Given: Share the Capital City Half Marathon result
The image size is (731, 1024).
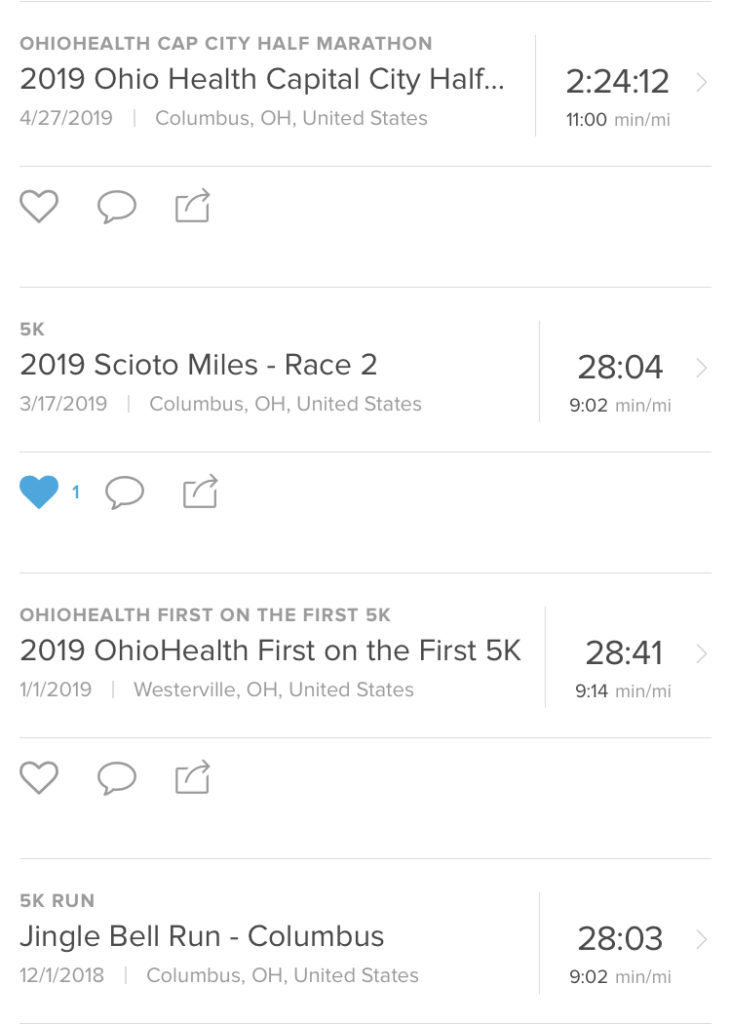Looking at the screenshot, I should [193, 206].
